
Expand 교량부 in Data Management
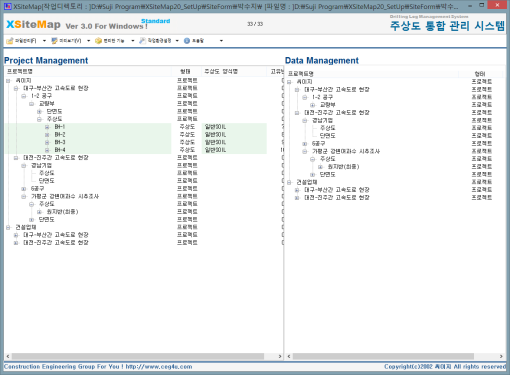[313, 105]
